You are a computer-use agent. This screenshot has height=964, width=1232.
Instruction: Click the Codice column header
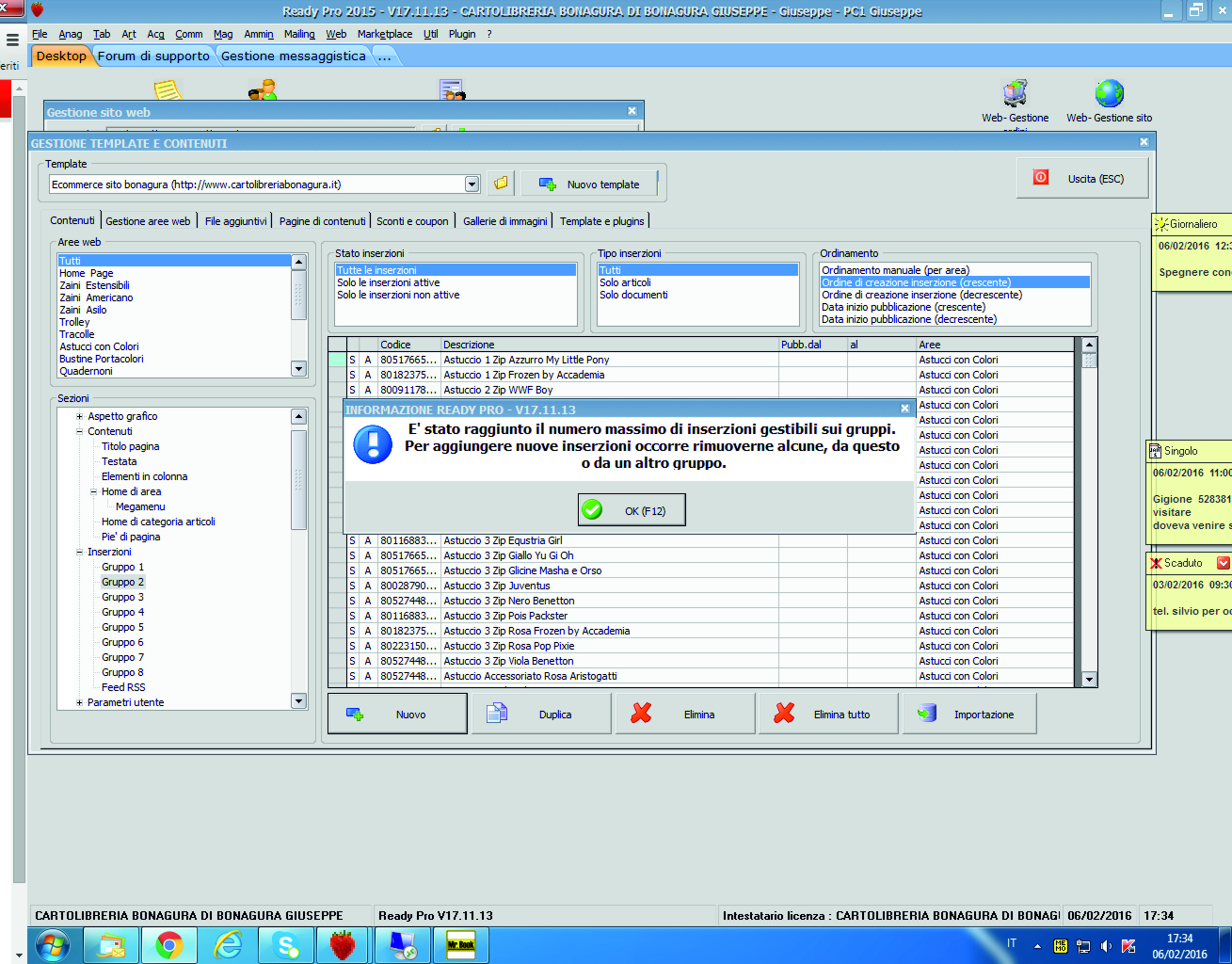(x=408, y=345)
